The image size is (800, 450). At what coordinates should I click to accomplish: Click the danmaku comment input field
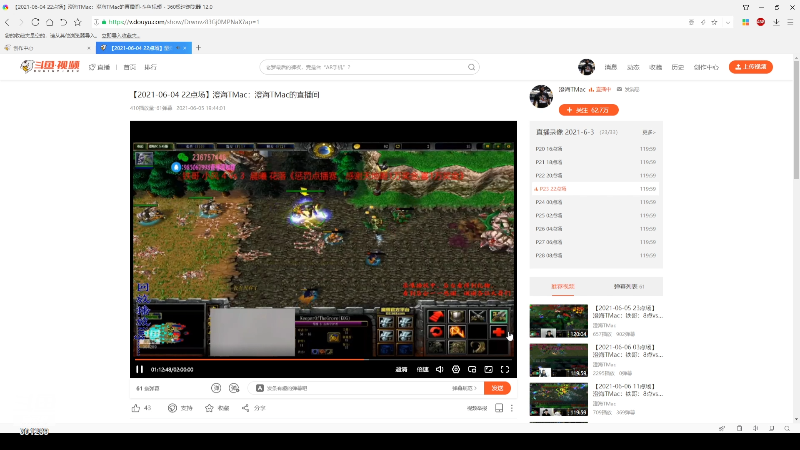coord(352,388)
